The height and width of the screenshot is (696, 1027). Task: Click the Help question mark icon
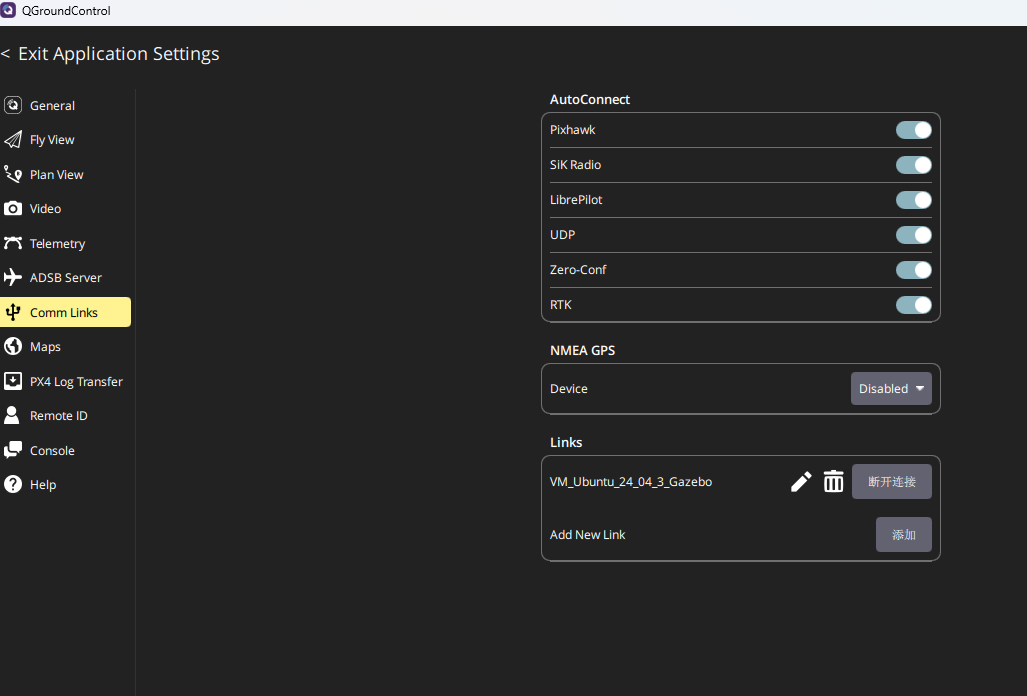click(x=12, y=485)
